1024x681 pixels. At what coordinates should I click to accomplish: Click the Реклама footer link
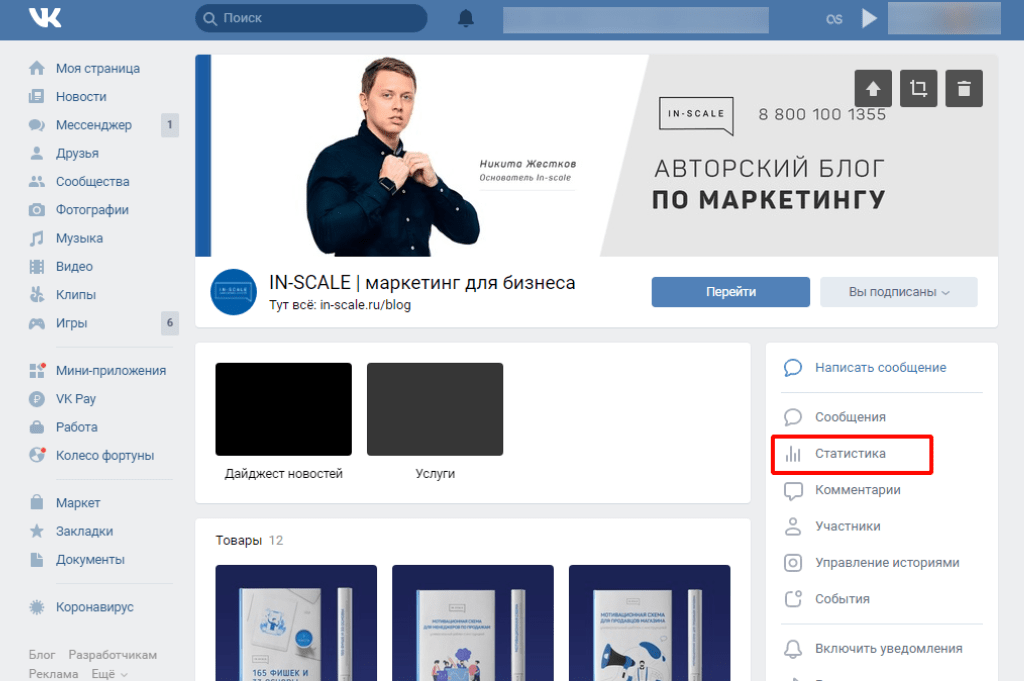(54, 674)
